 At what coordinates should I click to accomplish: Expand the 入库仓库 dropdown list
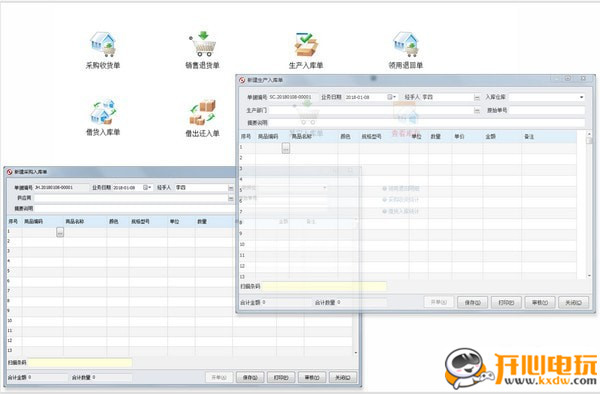click(x=582, y=98)
